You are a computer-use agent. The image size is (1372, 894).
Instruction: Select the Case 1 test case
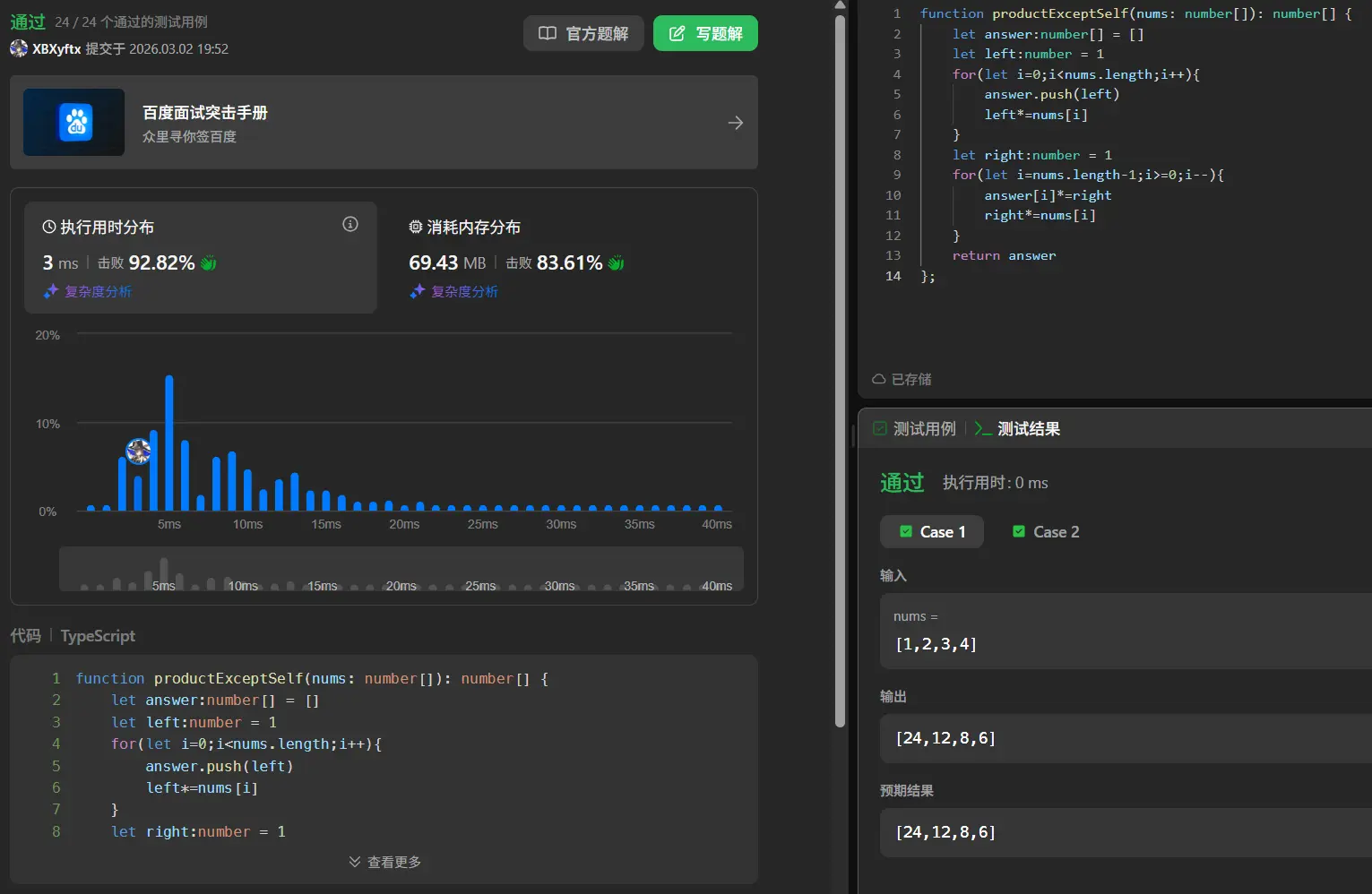[x=932, y=532]
